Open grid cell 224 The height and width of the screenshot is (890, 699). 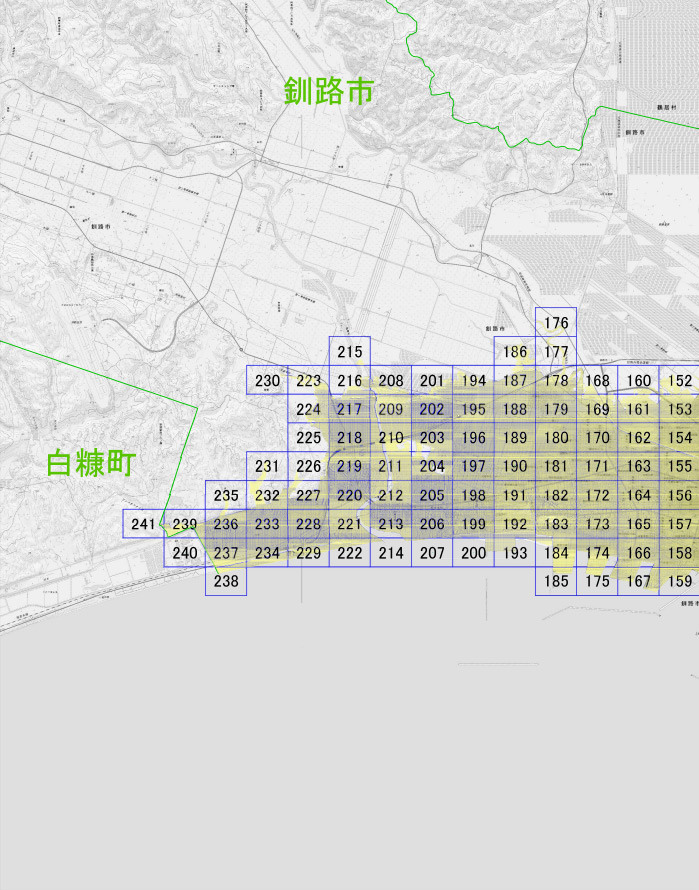coord(308,409)
